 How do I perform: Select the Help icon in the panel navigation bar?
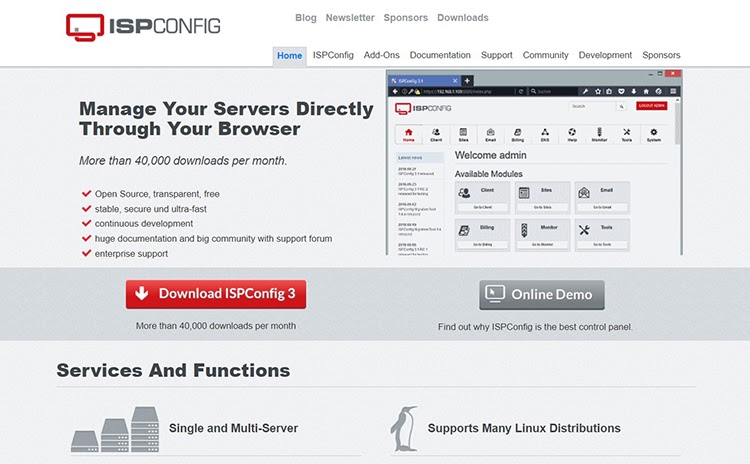coord(572,134)
